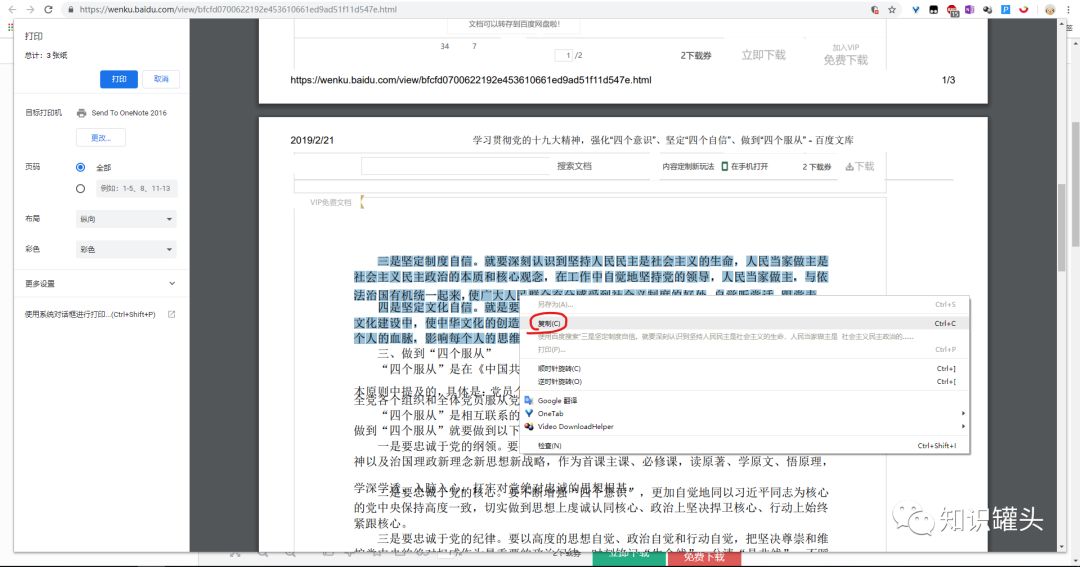Expand the Video DownloadHelper submenu arrow
The width and height of the screenshot is (1080, 567).
coord(963,426)
